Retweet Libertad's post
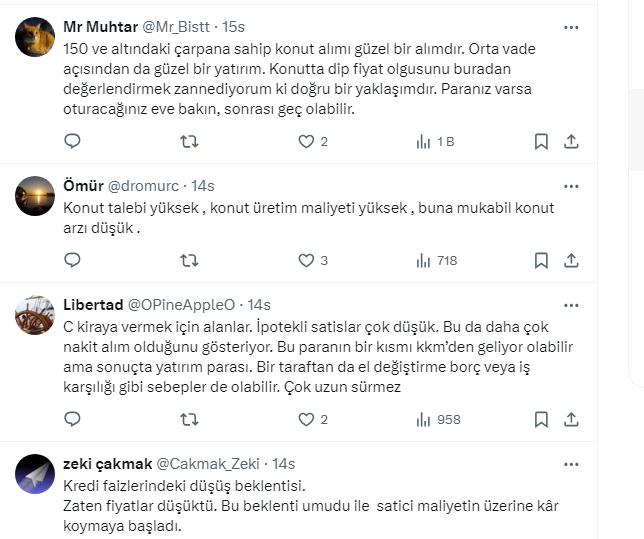 (188, 419)
